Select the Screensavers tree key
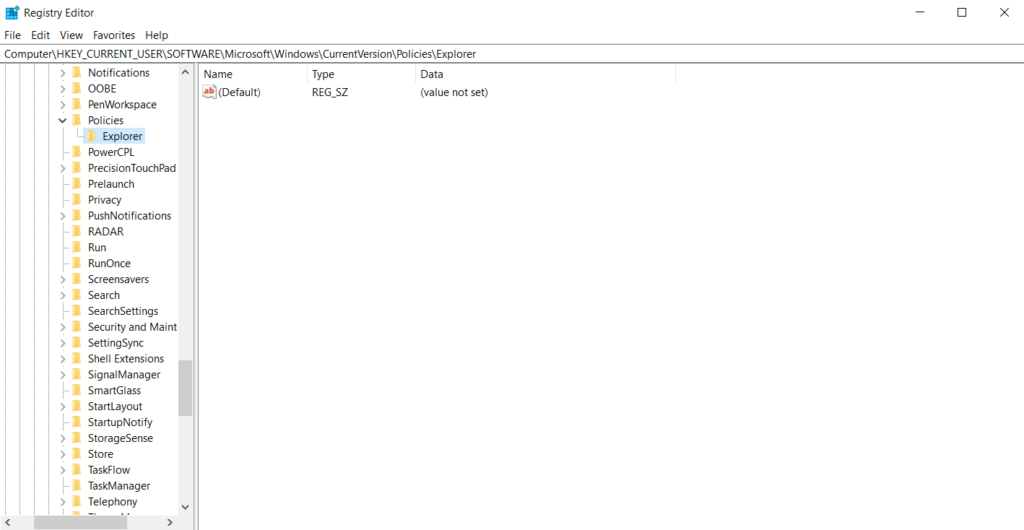This screenshot has width=1024, height=530. click(x=118, y=279)
